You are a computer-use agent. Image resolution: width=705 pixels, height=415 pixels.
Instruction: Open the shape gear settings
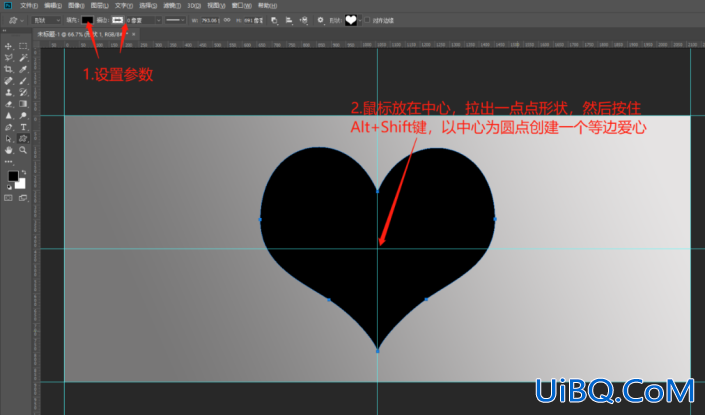(320, 20)
